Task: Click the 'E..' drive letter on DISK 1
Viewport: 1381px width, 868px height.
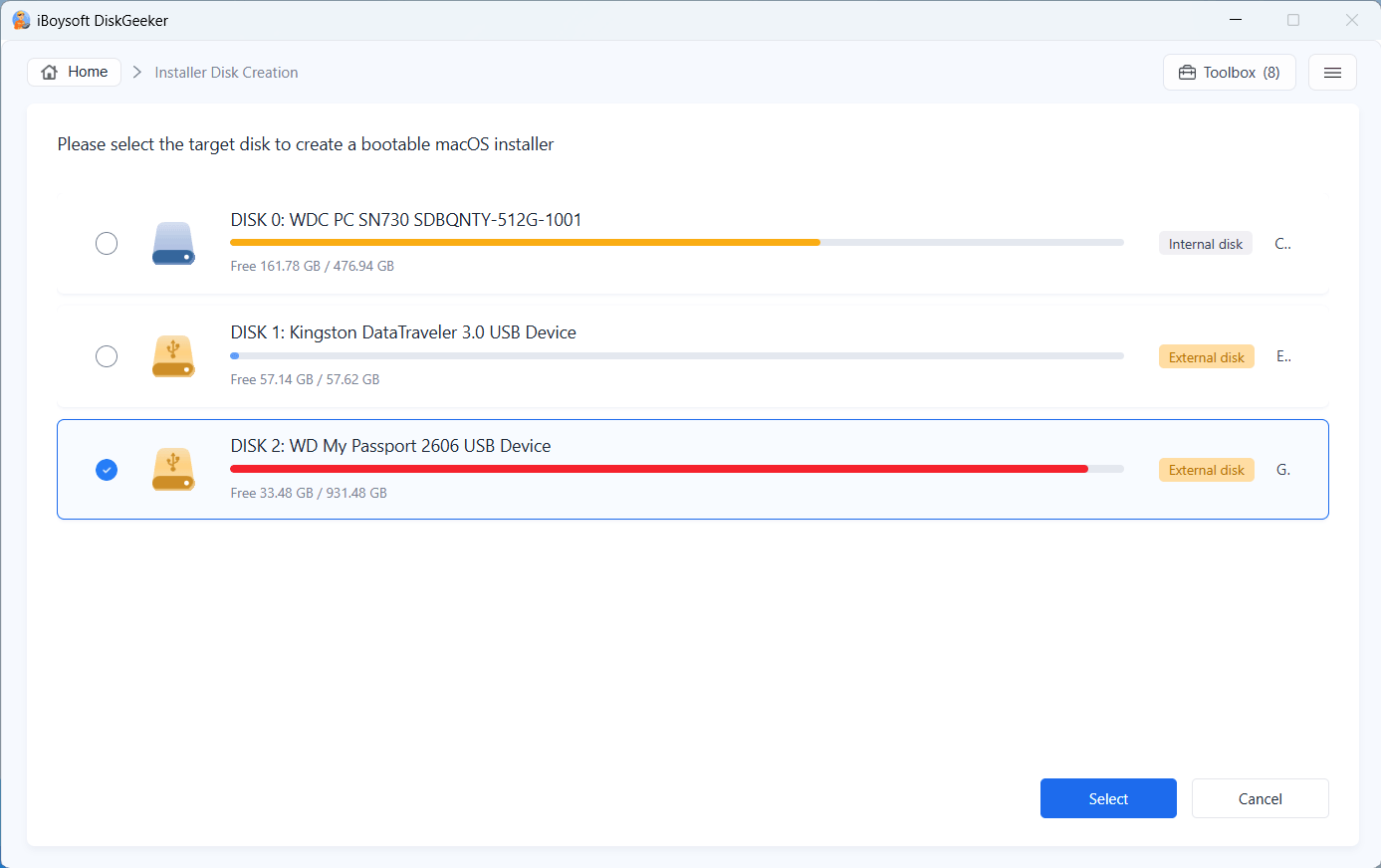Action: (1283, 356)
